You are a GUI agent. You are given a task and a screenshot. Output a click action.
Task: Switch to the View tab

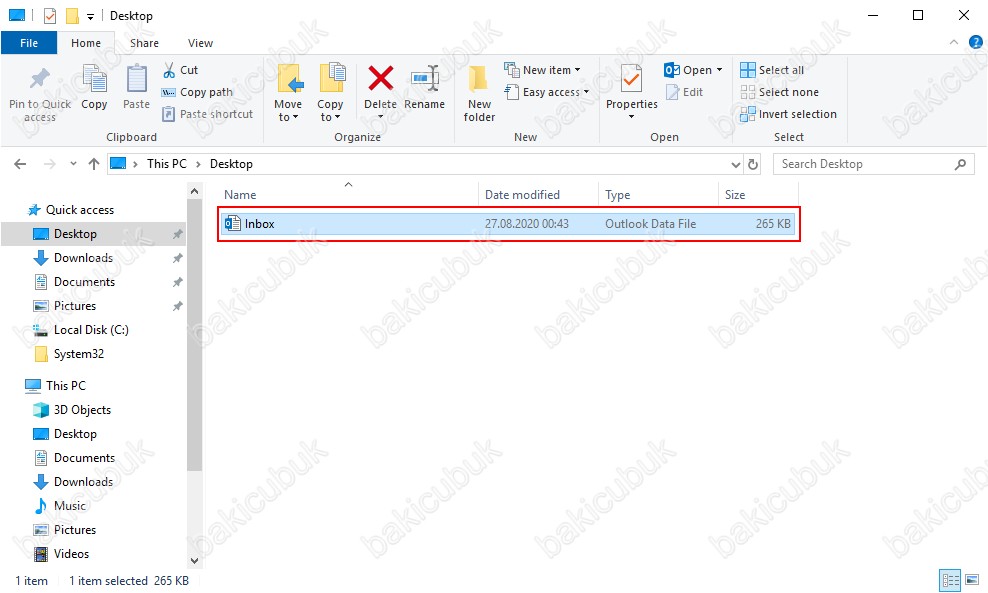[x=200, y=43]
